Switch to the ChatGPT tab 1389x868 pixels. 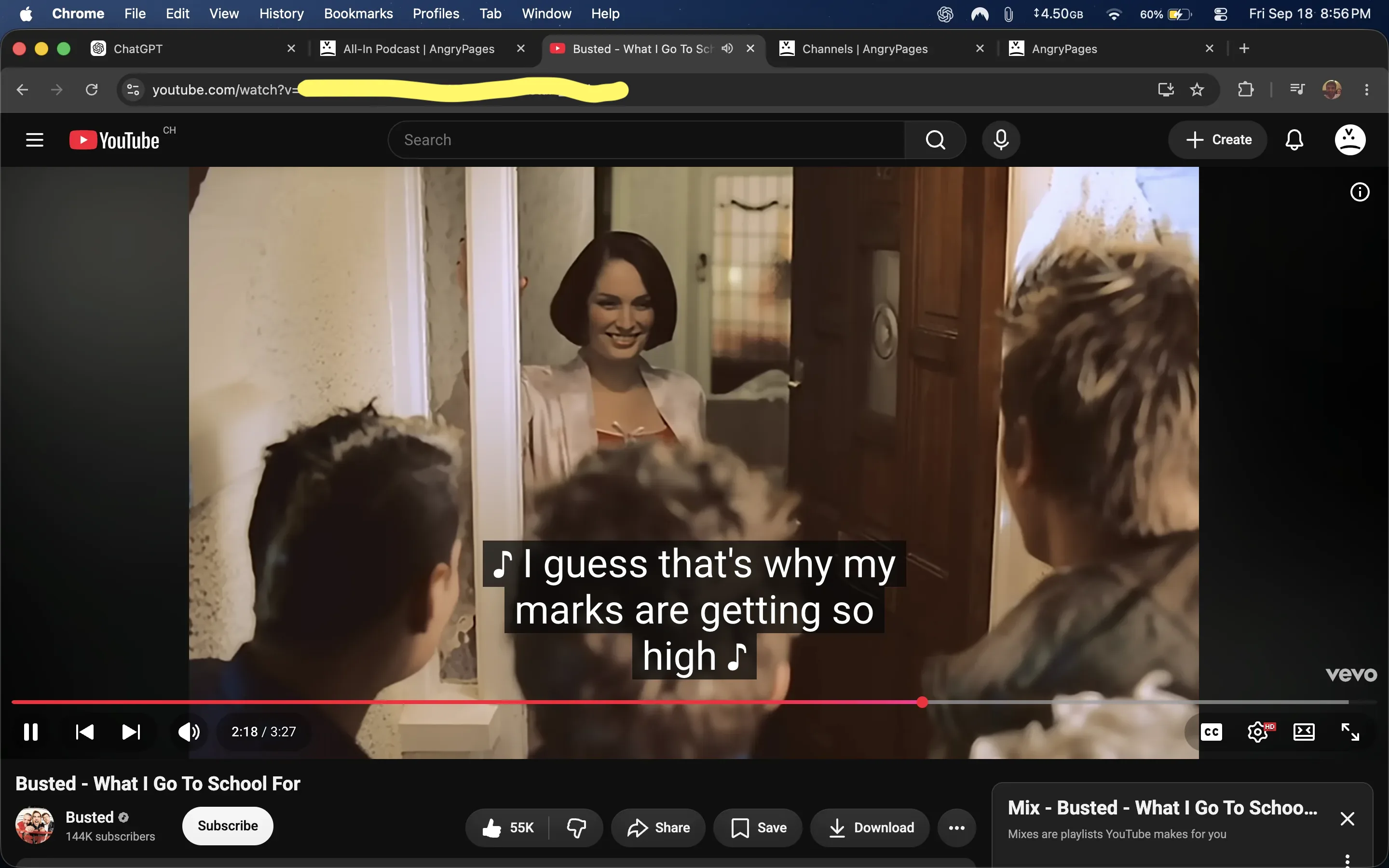(x=193, y=49)
